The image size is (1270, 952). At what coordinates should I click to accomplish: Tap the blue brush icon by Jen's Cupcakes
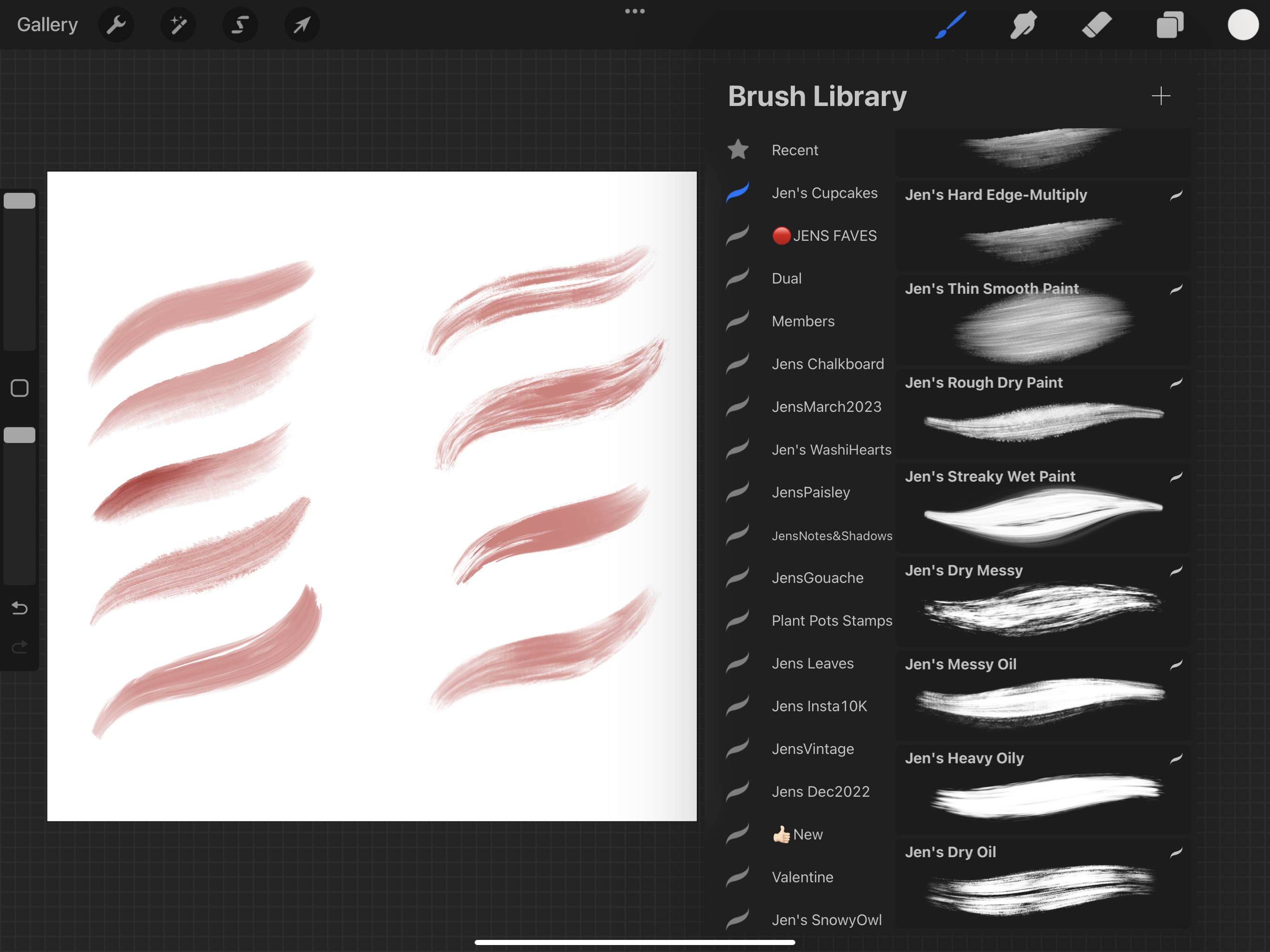(x=738, y=192)
